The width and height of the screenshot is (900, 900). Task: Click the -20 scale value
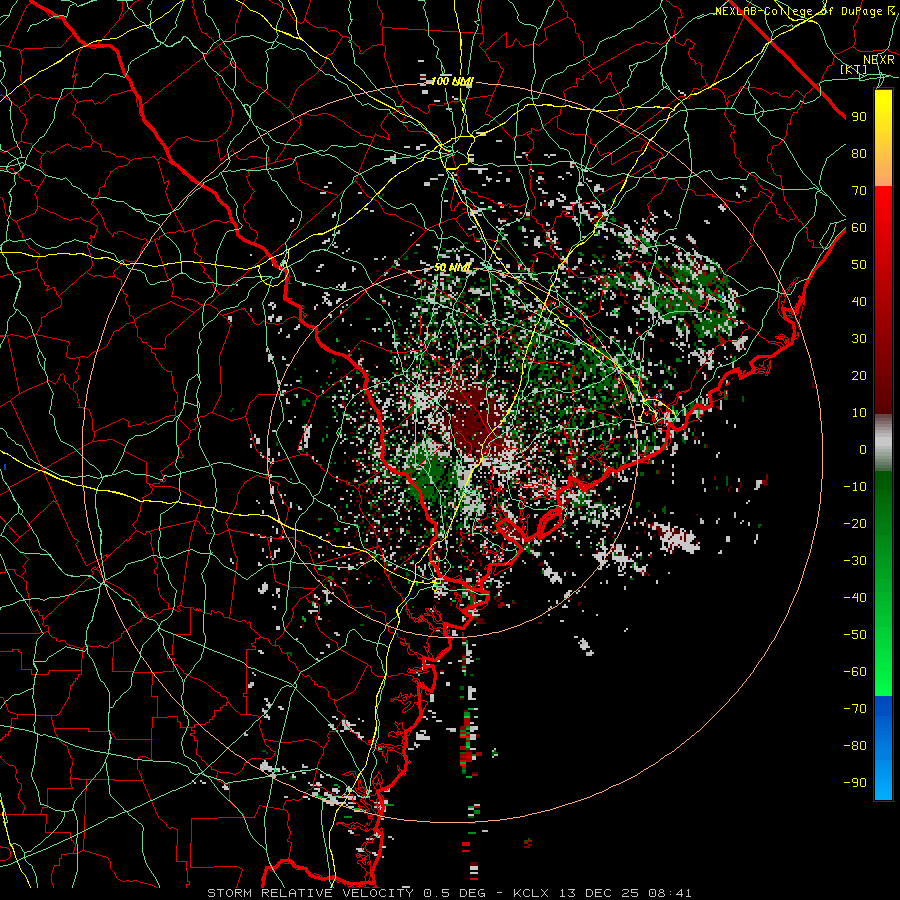pos(855,524)
